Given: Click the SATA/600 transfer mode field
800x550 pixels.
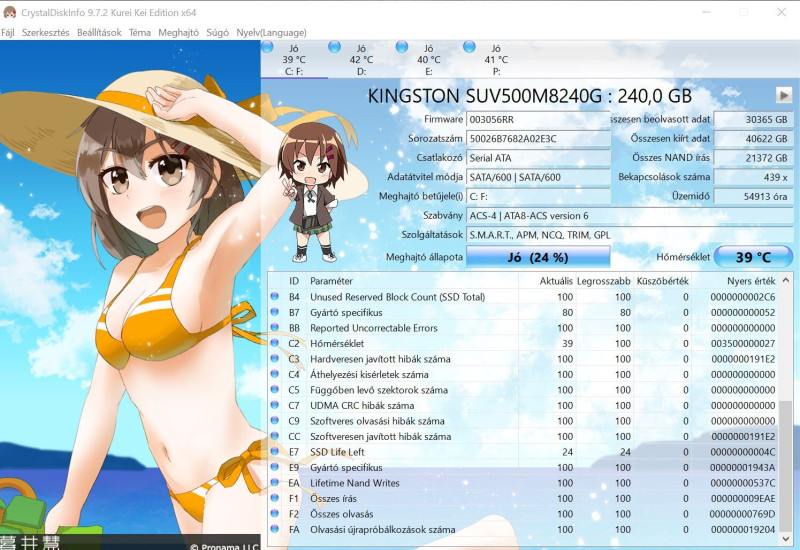Looking at the screenshot, I should coord(538,177).
